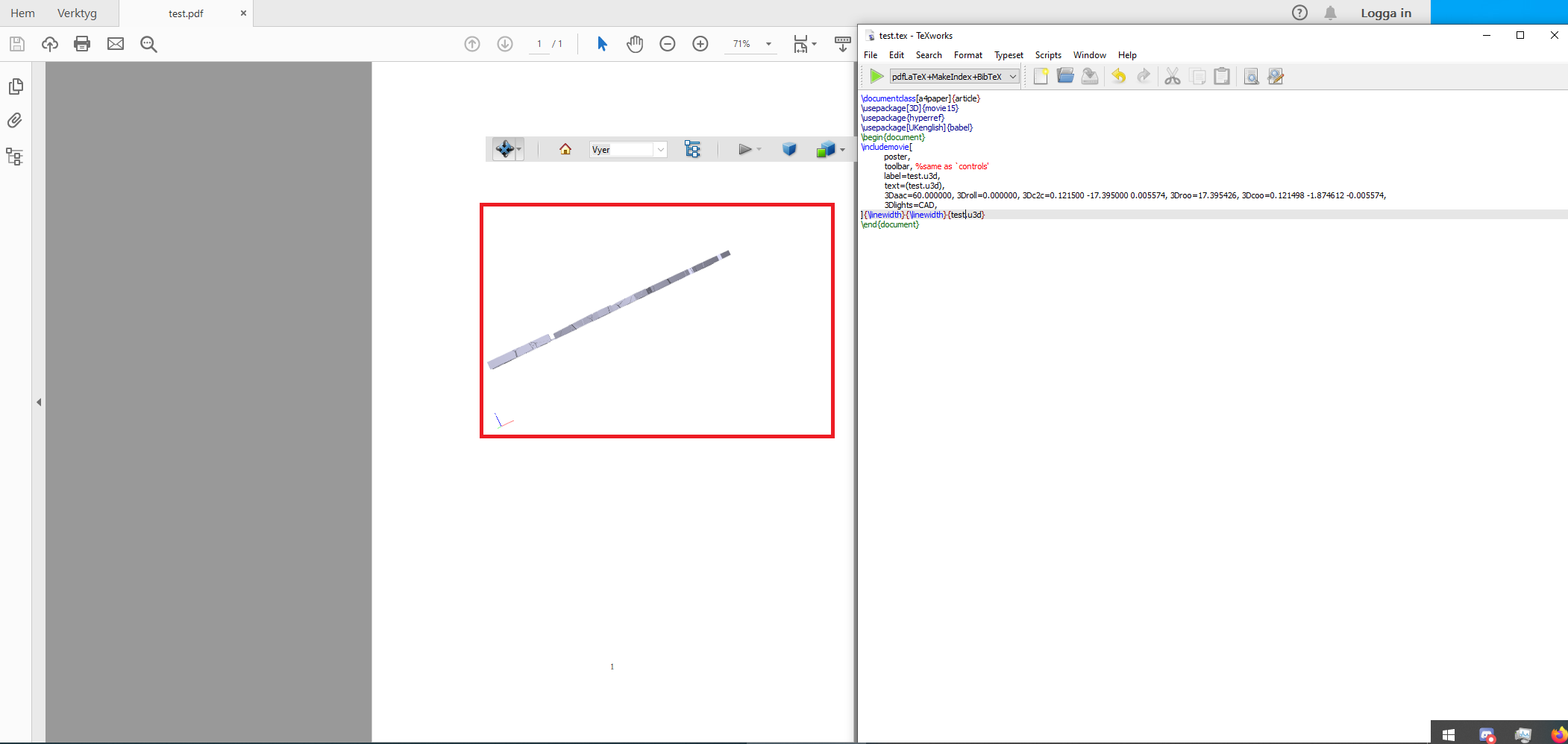Image resolution: width=1568 pixels, height=744 pixels.
Task: Play the 3D animation
Action: click(x=745, y=149)
